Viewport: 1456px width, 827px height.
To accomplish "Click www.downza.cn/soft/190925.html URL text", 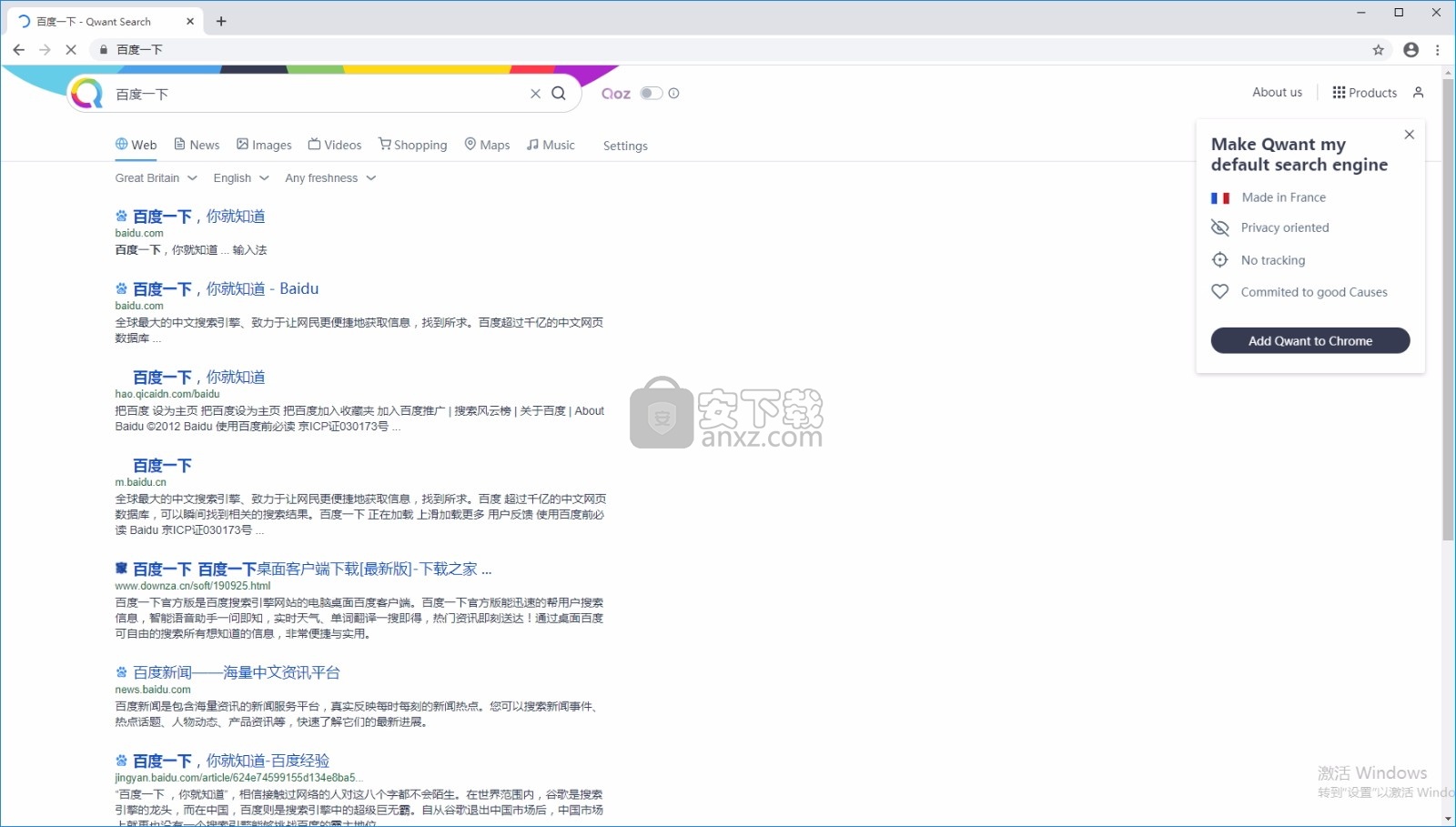I will (193, 586).
